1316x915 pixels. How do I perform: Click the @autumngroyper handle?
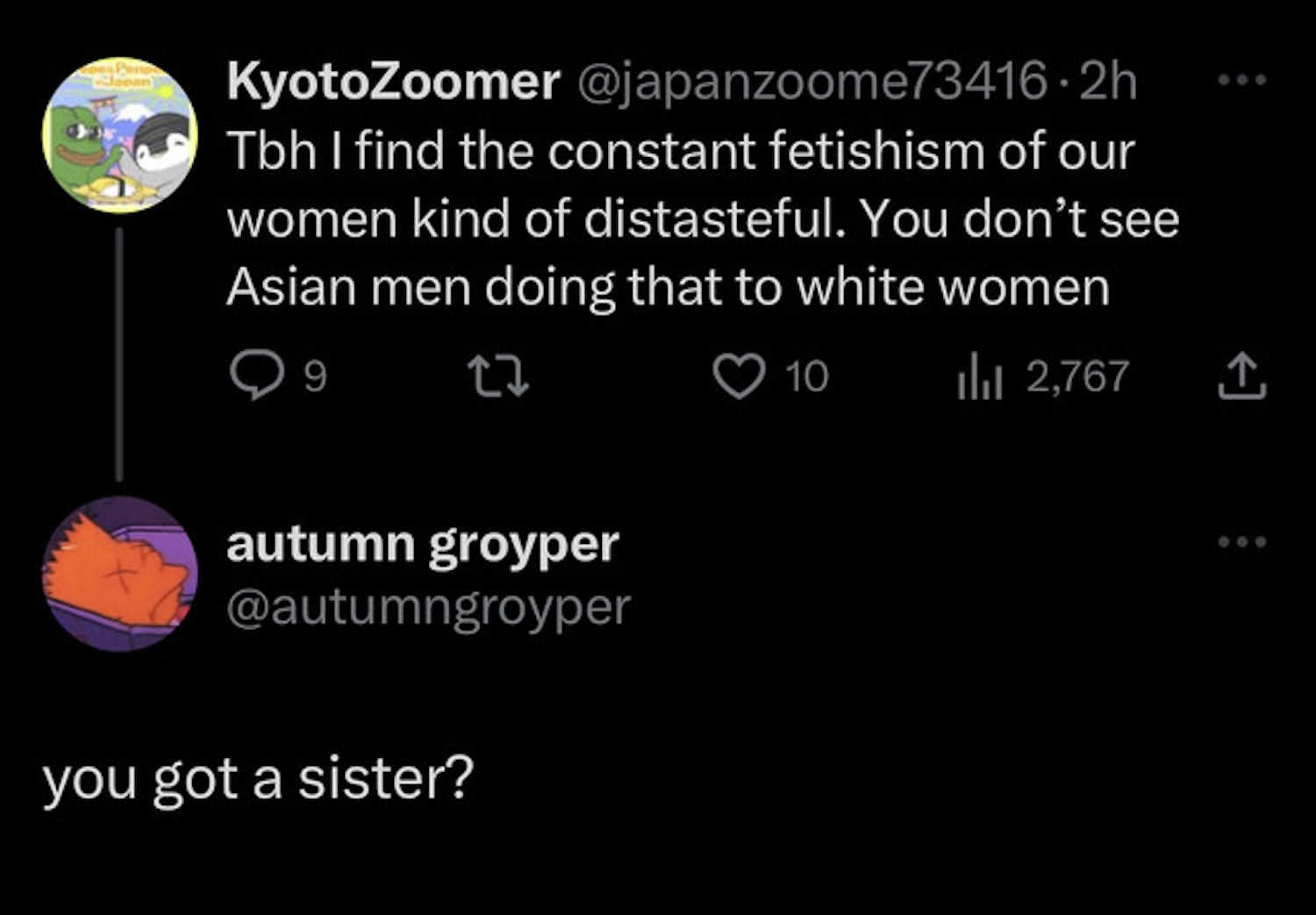coord(428,607)
